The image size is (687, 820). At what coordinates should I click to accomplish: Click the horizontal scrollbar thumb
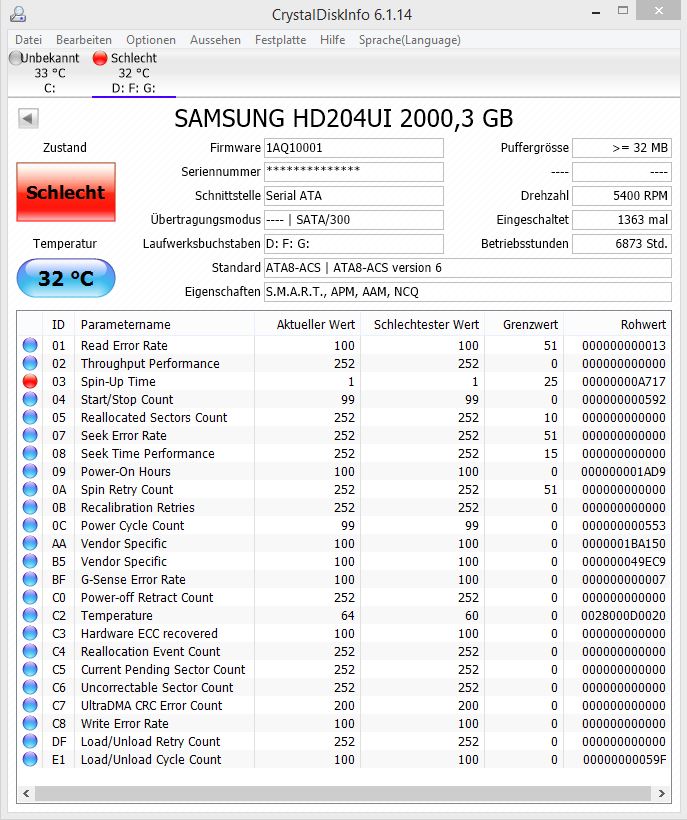342,793
